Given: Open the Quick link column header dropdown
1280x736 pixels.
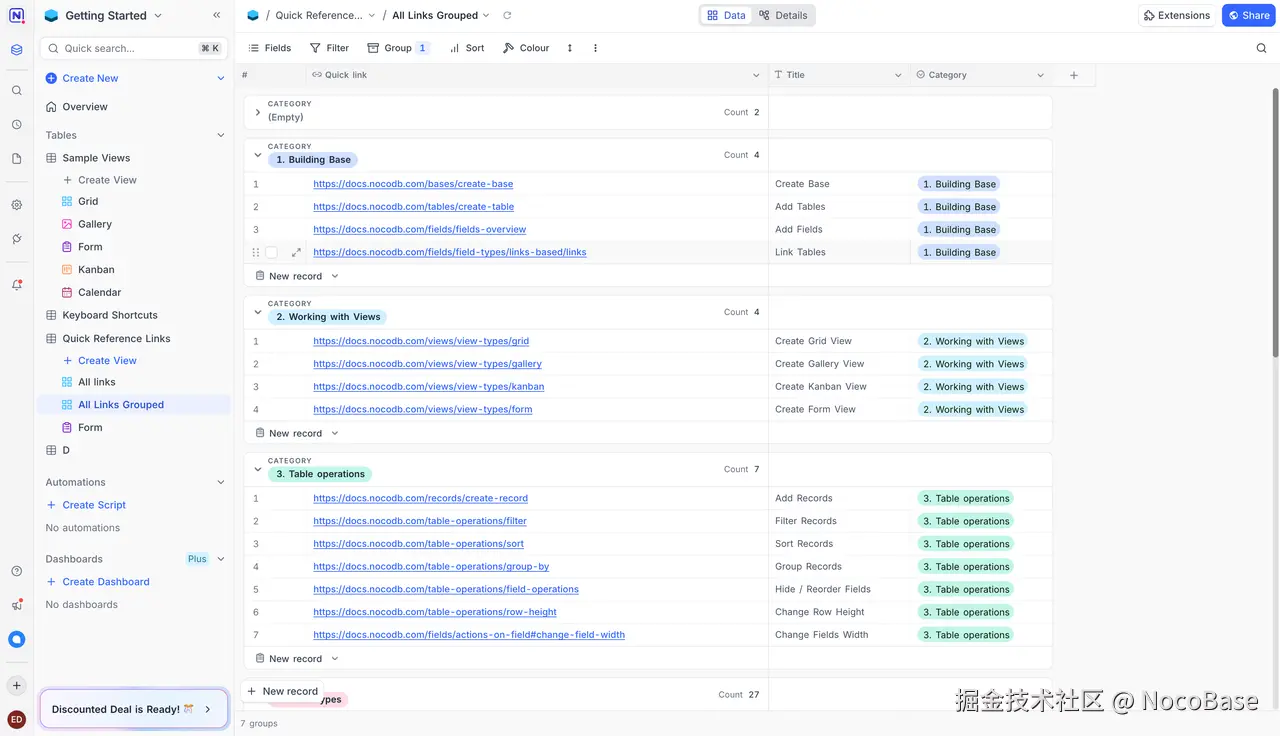Looking at the screenshot, I should coord(756,75).
